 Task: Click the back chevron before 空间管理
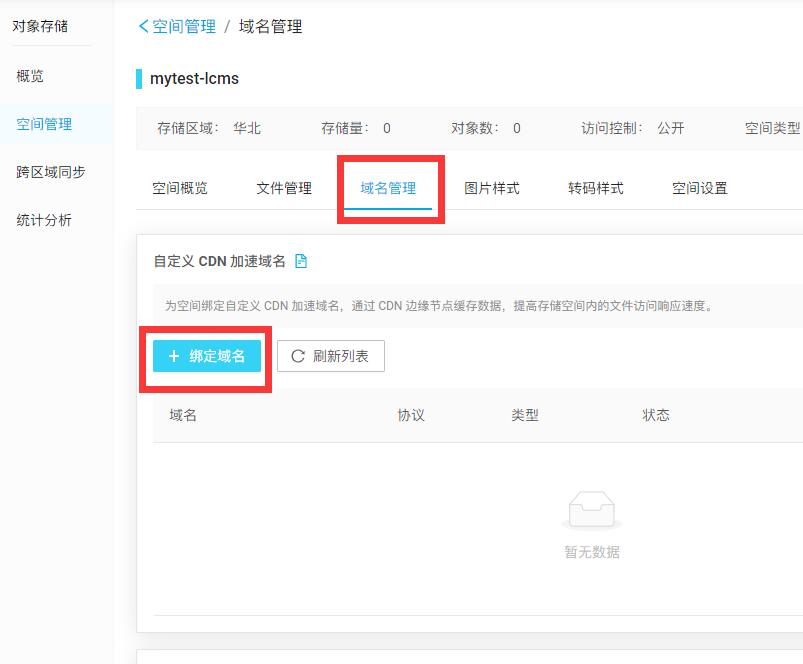(143, 26)
